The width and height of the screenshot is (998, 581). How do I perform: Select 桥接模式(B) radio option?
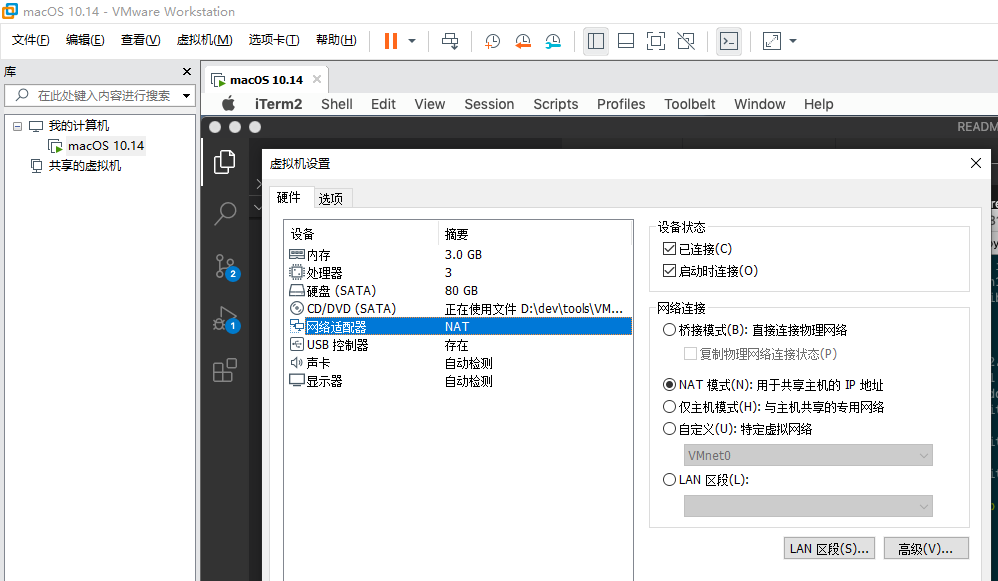point(669,330)
